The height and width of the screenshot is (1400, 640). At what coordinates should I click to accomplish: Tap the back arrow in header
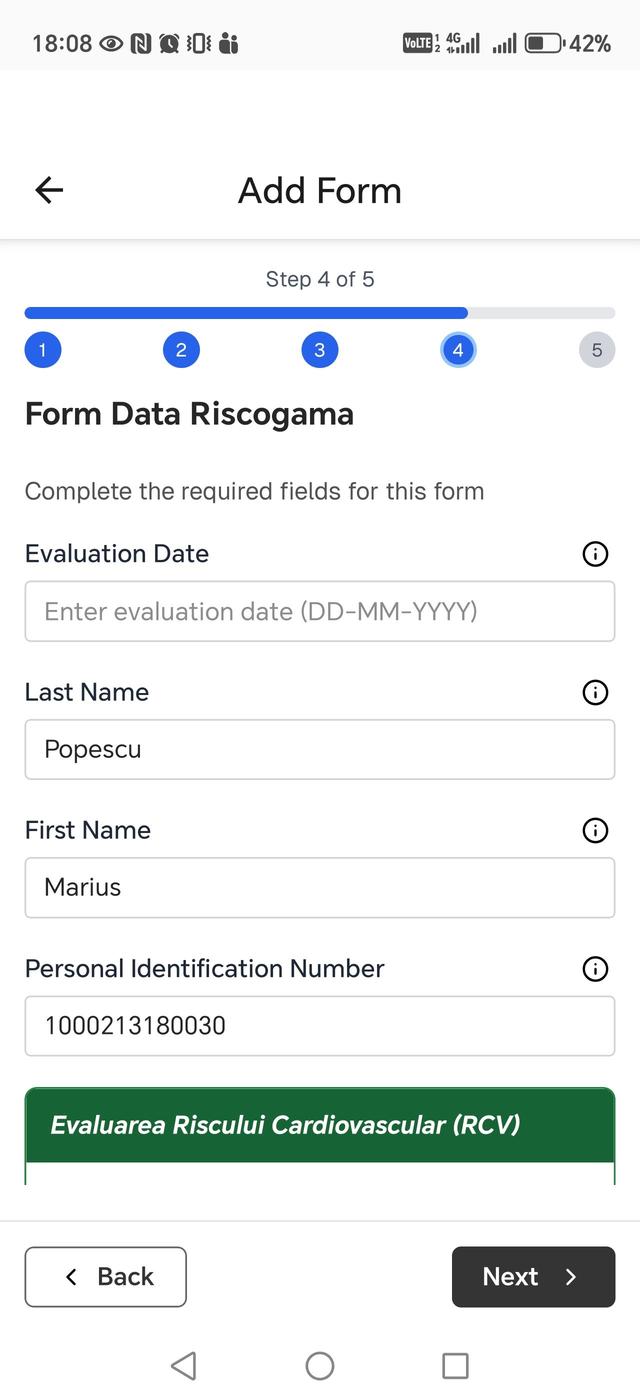[x=49, y=190]
